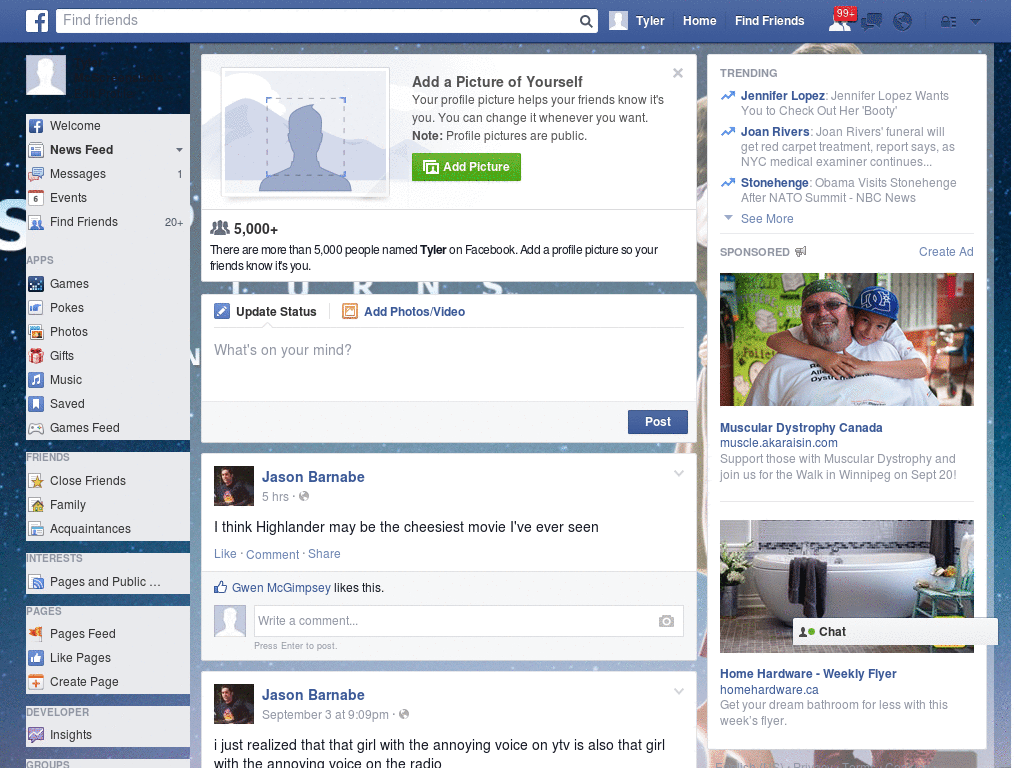Click the search magnifier icon

[586, 21]
